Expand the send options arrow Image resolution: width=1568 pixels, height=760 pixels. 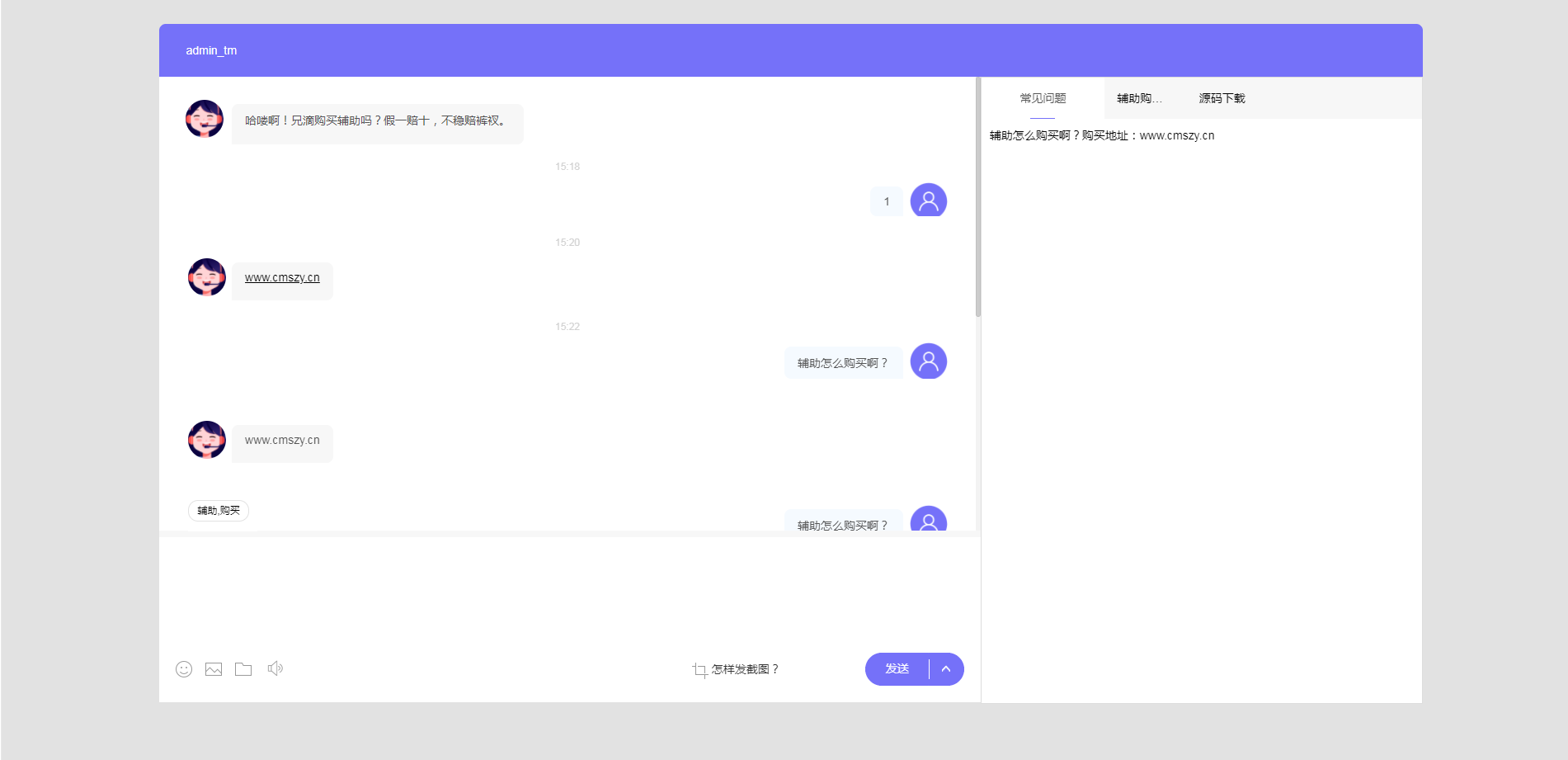tap(946, 669)
